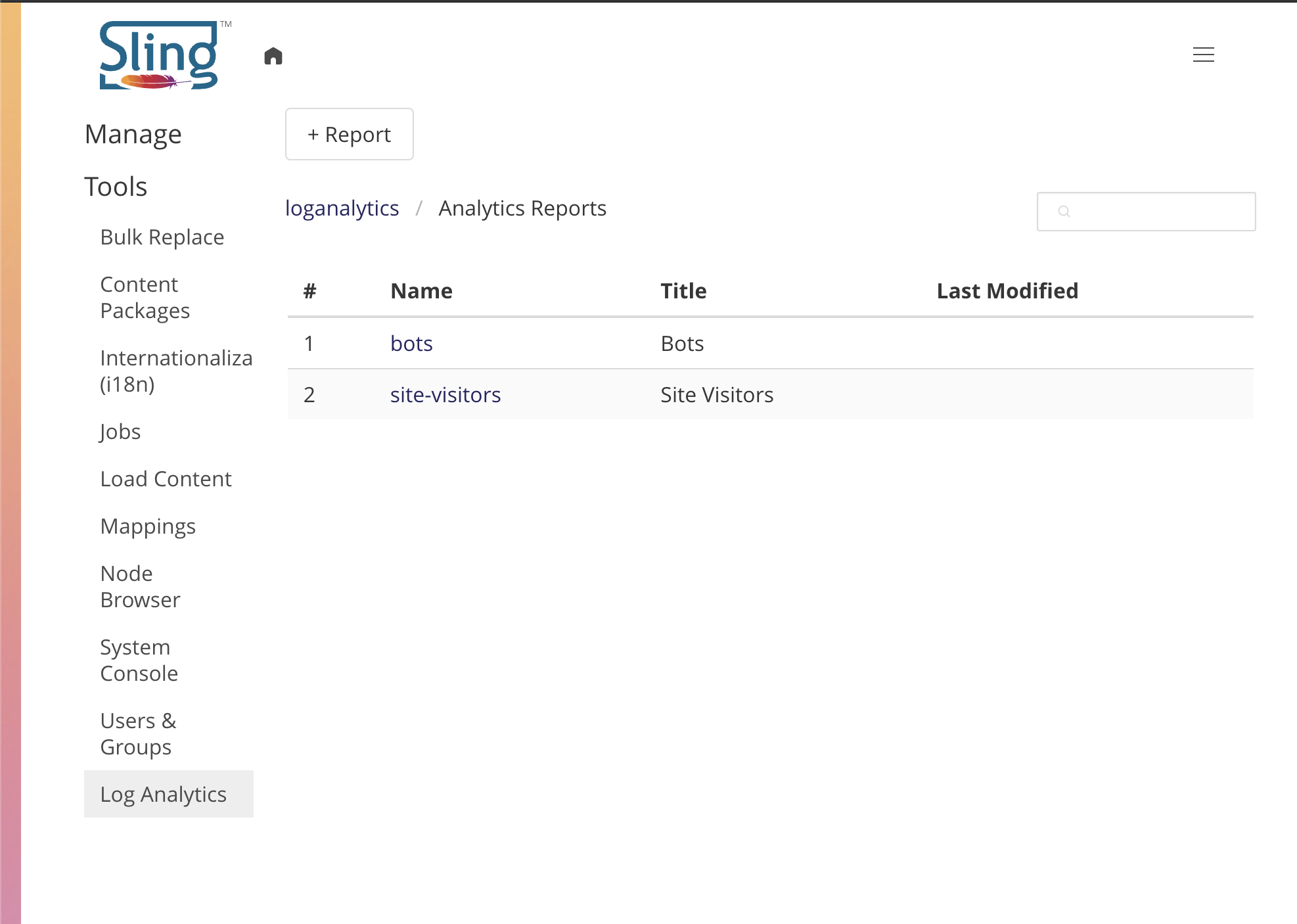Open Bulk Replace tool
The width and height of the screenshot is (1297, 924).
(162, 237)
